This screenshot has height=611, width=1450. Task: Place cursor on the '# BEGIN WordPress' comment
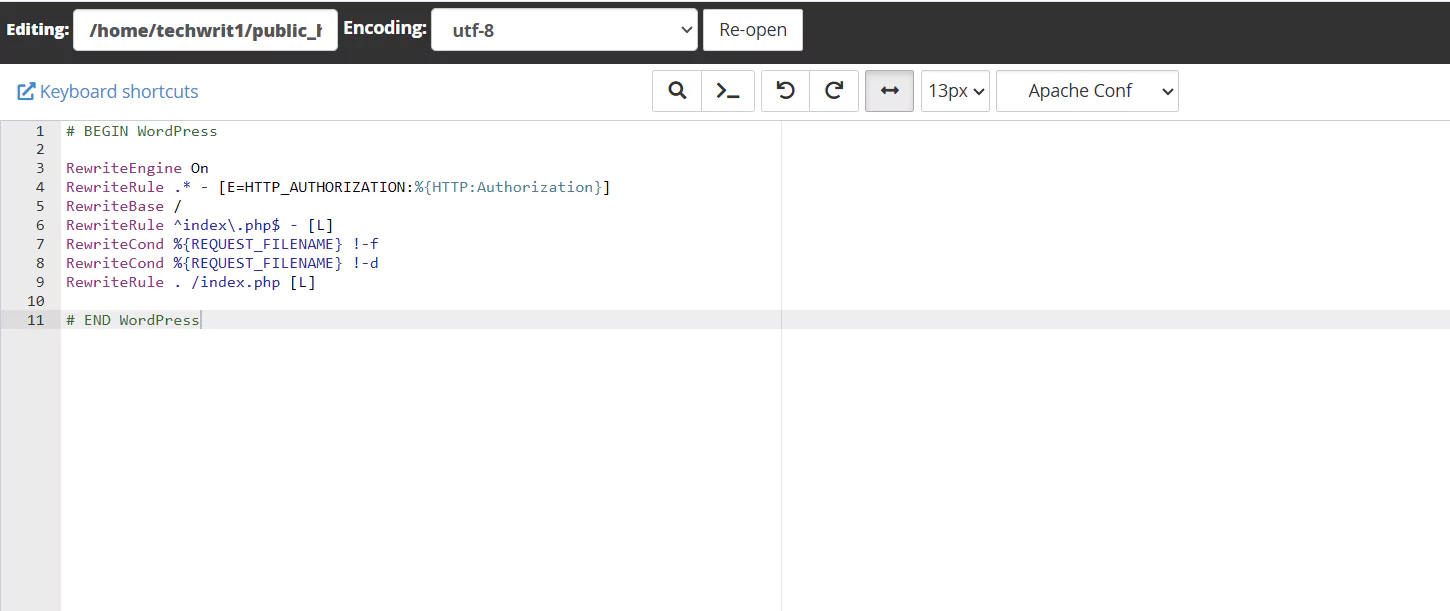pos(142,131)
